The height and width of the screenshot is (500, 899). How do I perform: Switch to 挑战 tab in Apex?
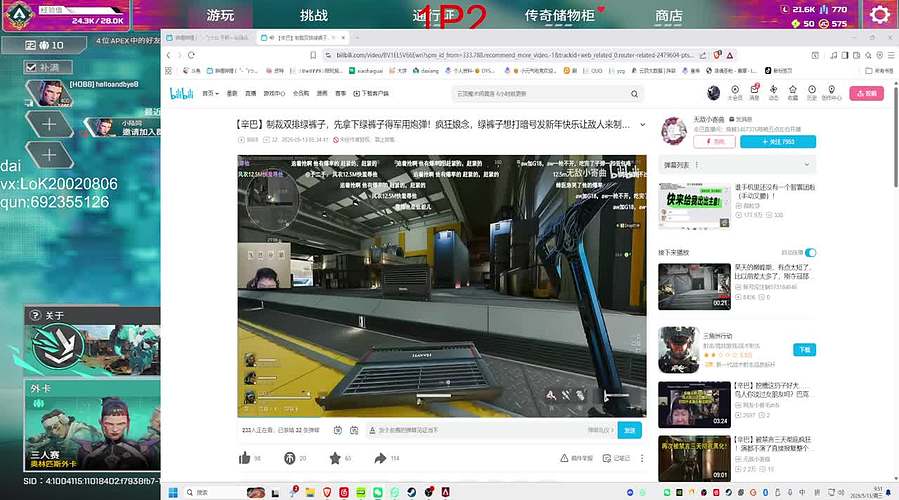[x=314, y=15]
